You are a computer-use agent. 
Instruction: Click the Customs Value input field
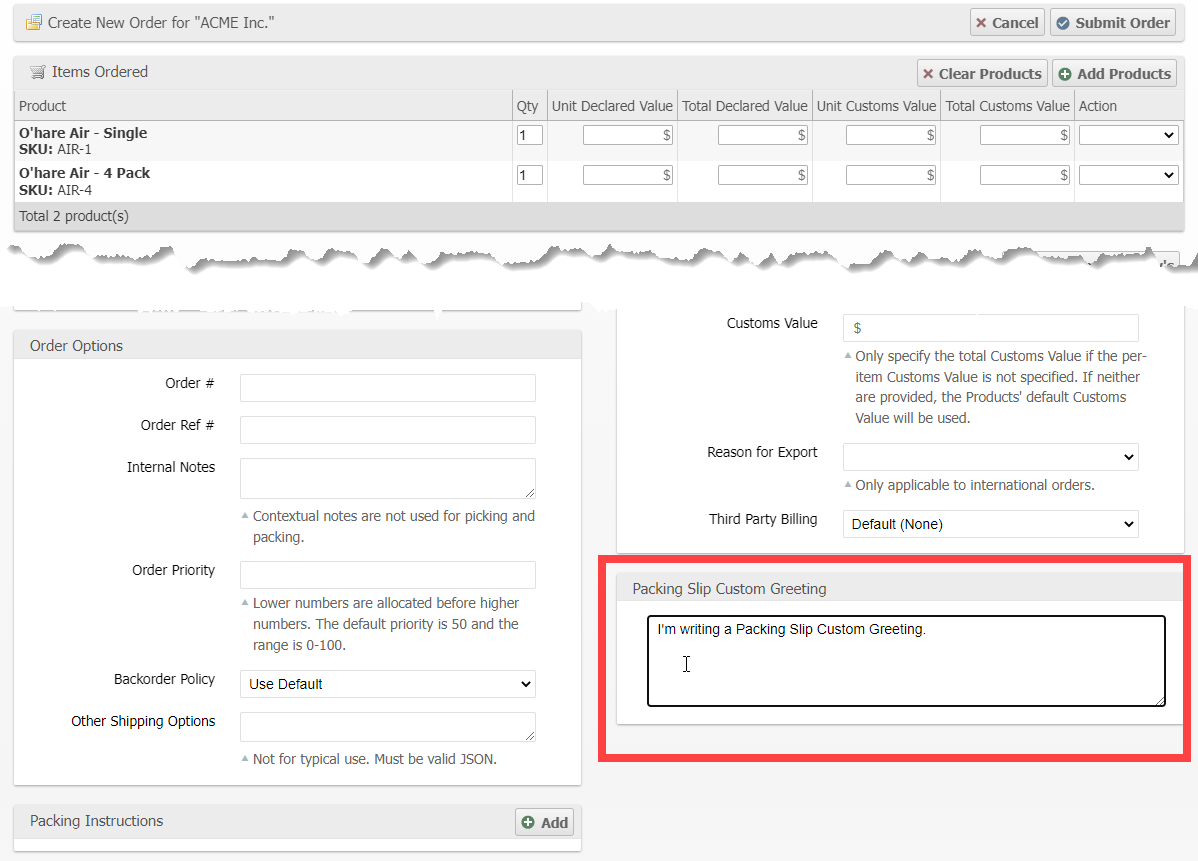point(990,328)
